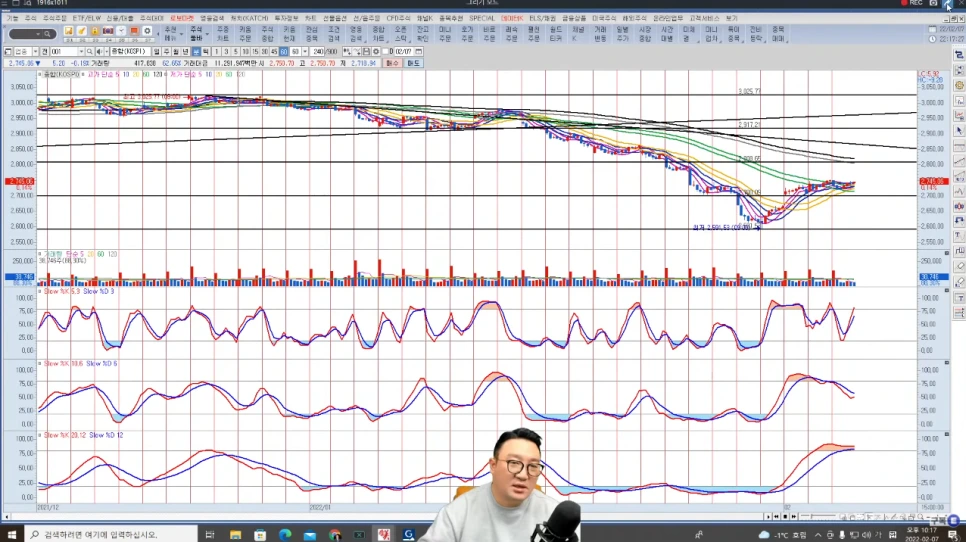Open the 관심종목 toolbar button

pyautogui.click(x=312, y=34)
